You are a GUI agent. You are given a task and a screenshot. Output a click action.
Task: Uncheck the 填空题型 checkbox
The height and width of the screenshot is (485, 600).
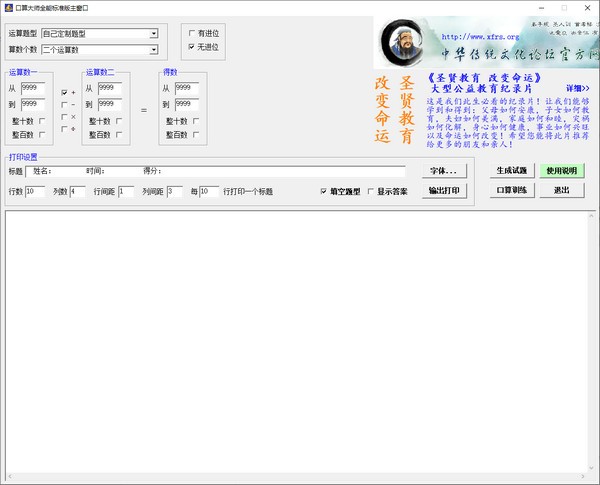coord(323,191)
